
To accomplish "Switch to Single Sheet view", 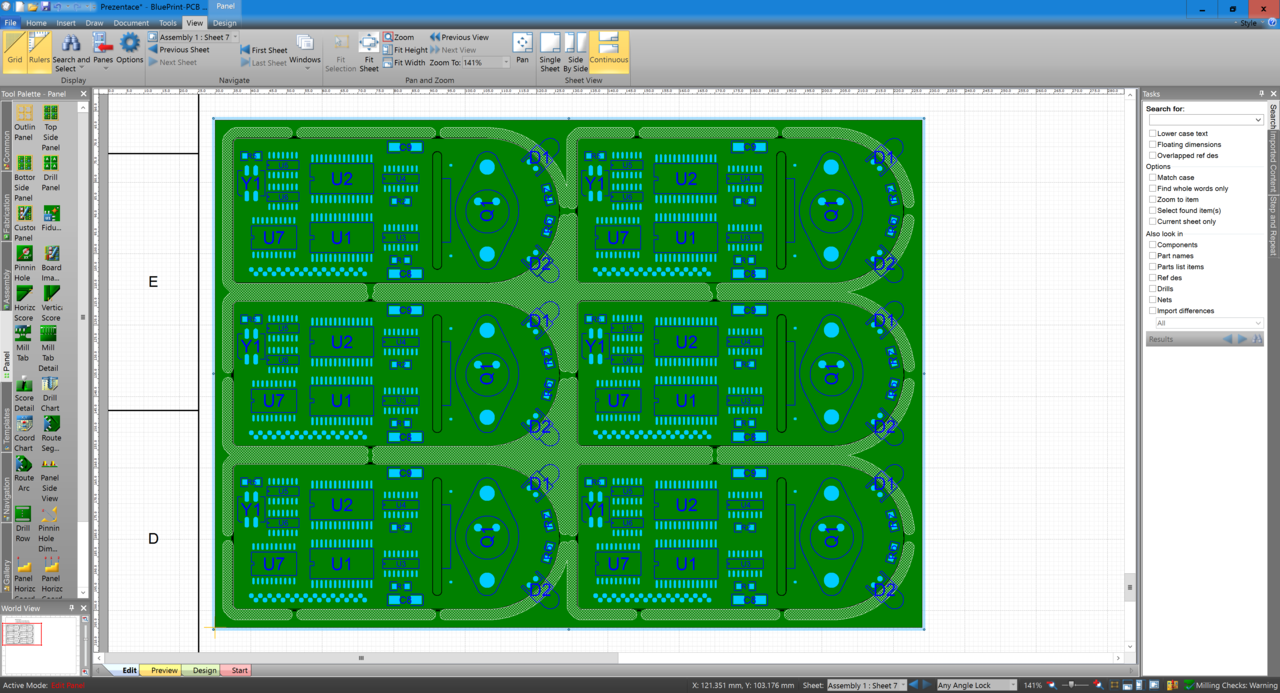I will point(550,53).
